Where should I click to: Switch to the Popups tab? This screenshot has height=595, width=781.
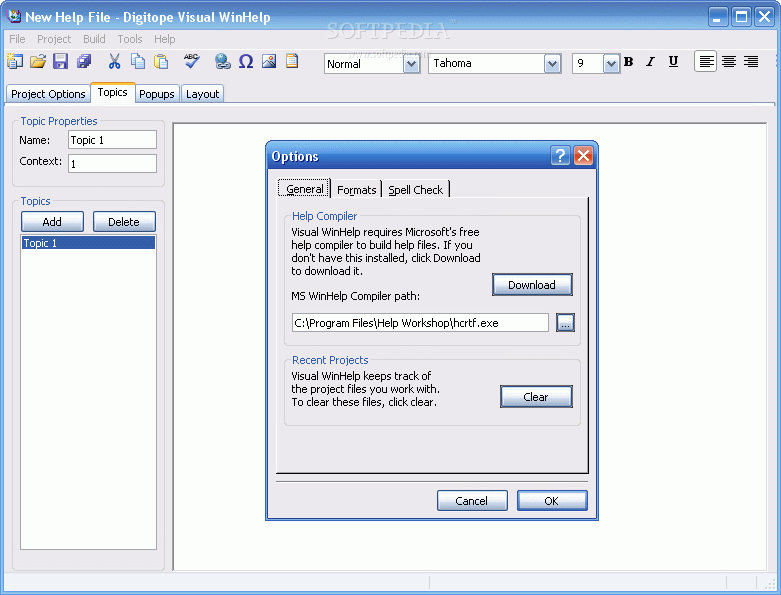click(x=156, y=94)
